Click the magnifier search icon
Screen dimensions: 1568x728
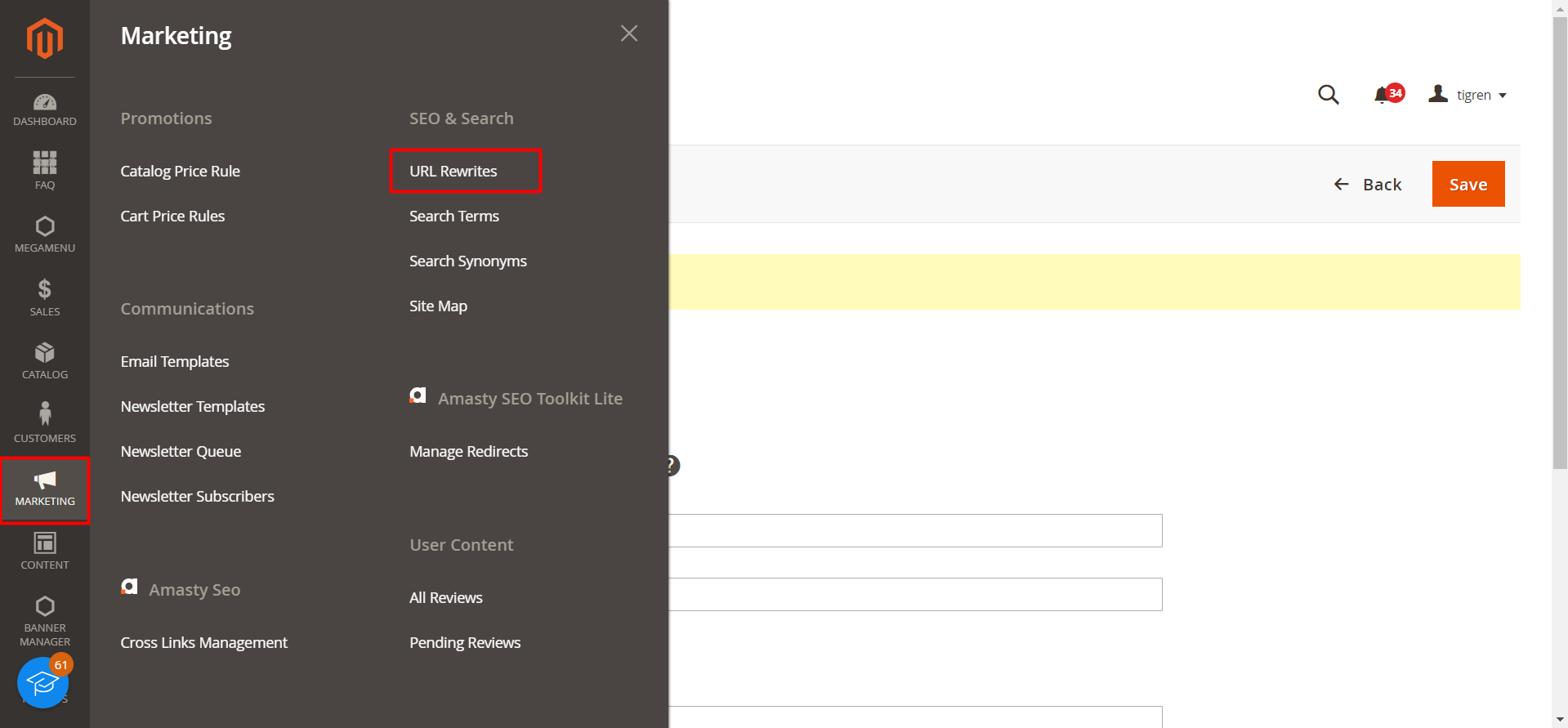pyautogui.click(x=1328, y=95)
